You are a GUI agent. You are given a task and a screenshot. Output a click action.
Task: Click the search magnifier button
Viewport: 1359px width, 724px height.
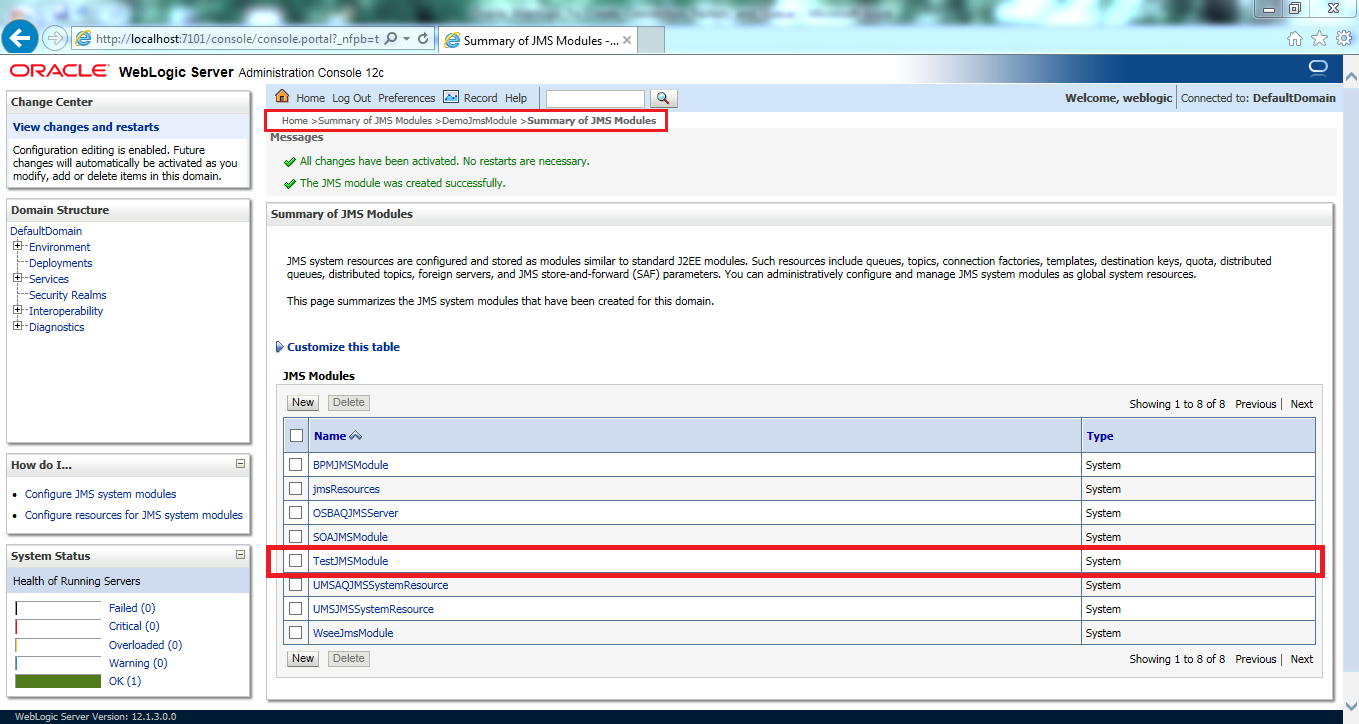point(663,98)
